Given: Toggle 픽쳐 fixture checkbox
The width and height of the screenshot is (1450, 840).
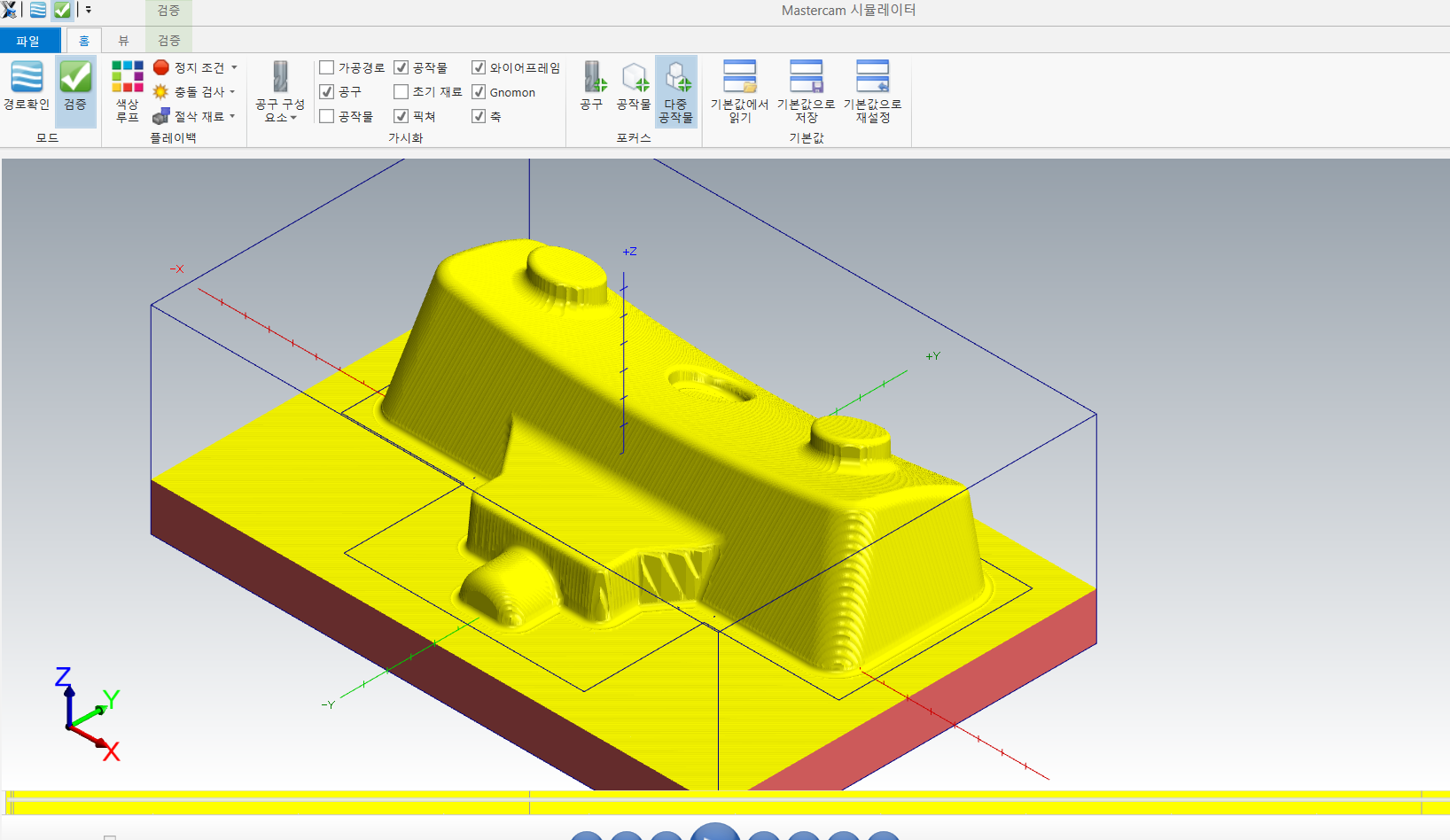Looking at the screenshot, I should pos(401,116).
